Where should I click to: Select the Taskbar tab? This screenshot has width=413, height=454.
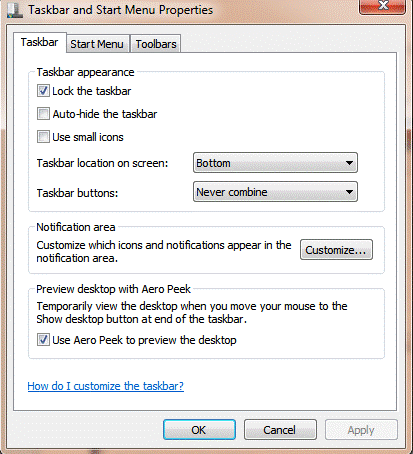[x=39, y=42]
